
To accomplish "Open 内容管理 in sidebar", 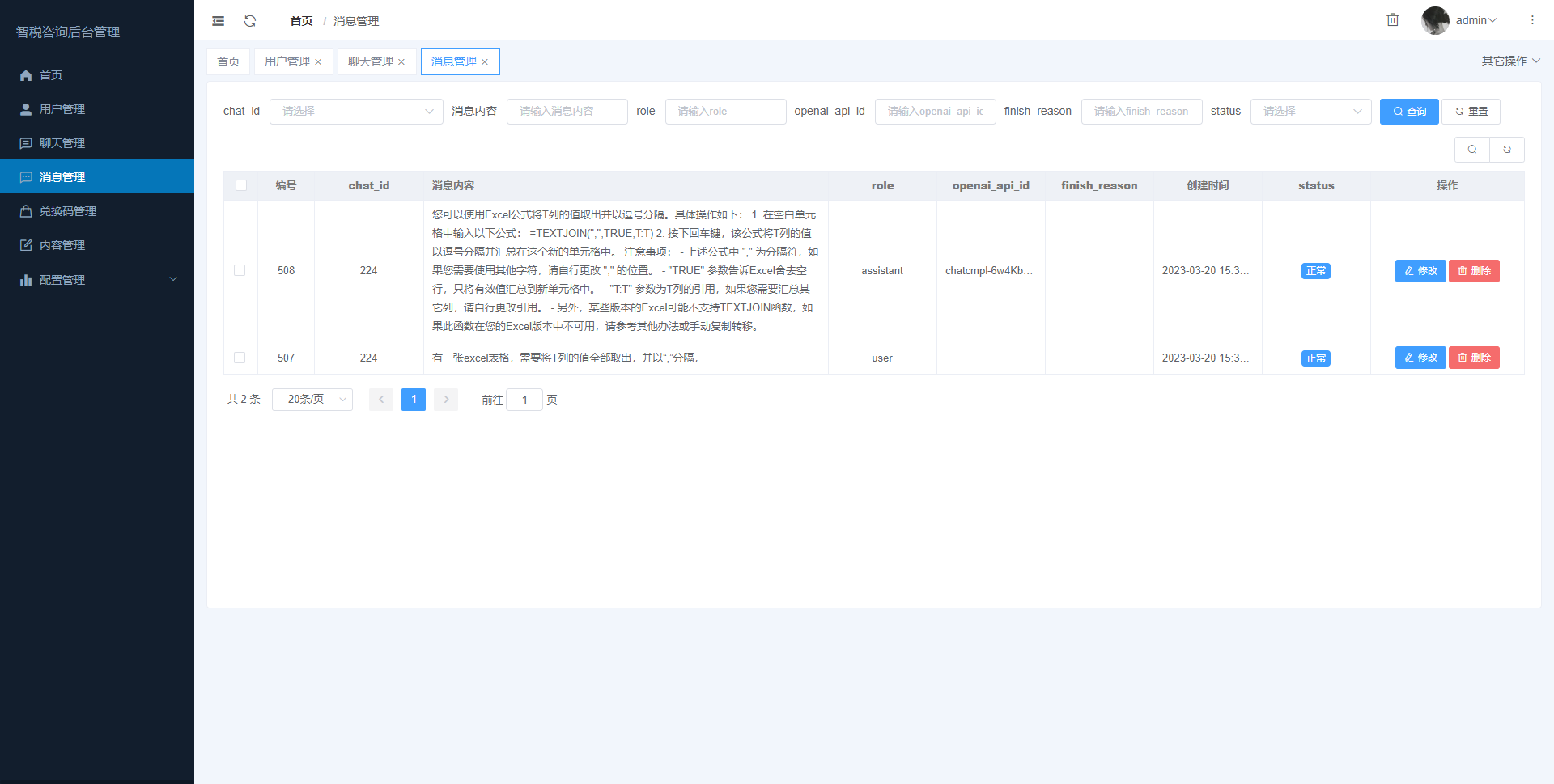I will point(97,245).
